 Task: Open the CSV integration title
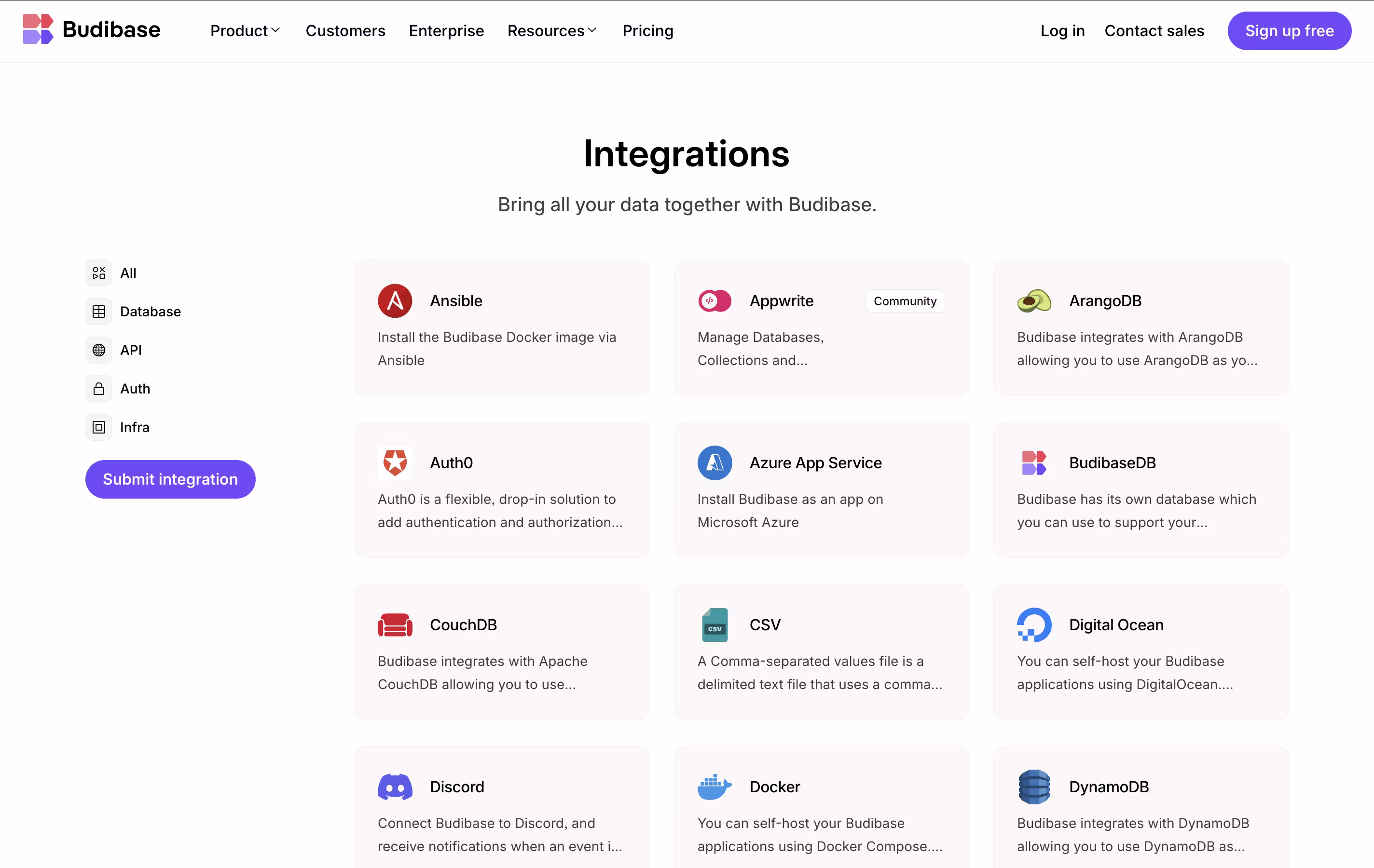pos(765,624)
